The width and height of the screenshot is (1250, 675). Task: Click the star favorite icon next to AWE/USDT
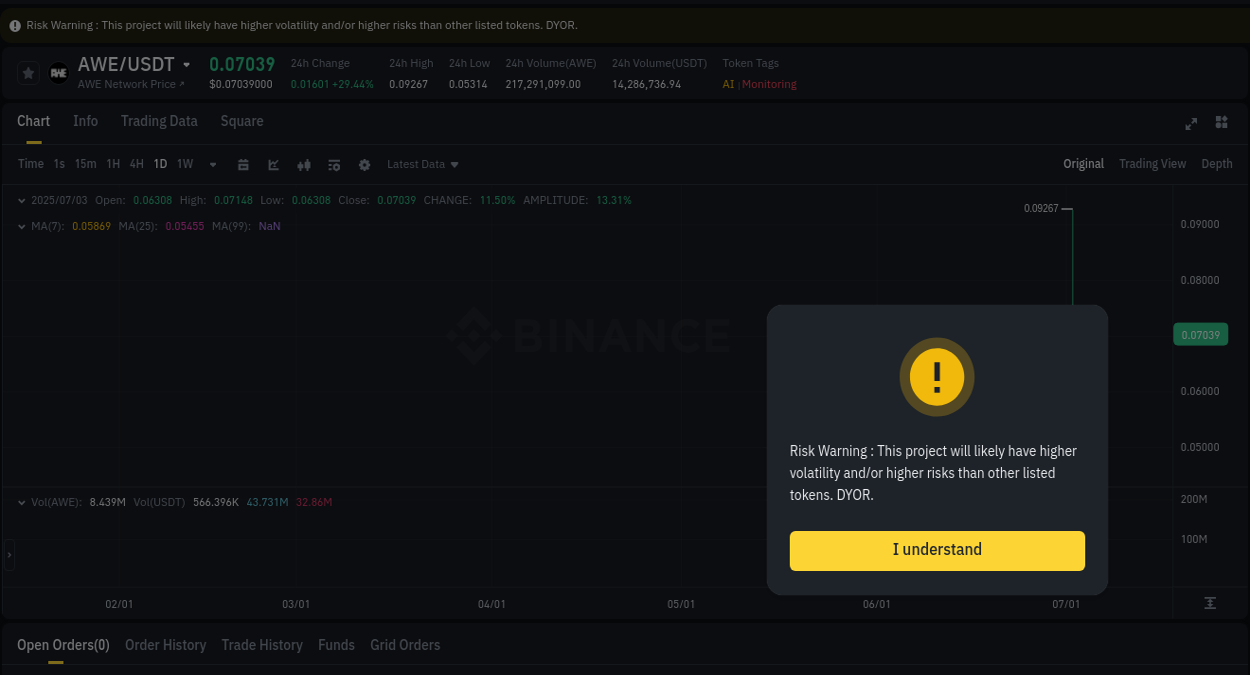[27, 72]
